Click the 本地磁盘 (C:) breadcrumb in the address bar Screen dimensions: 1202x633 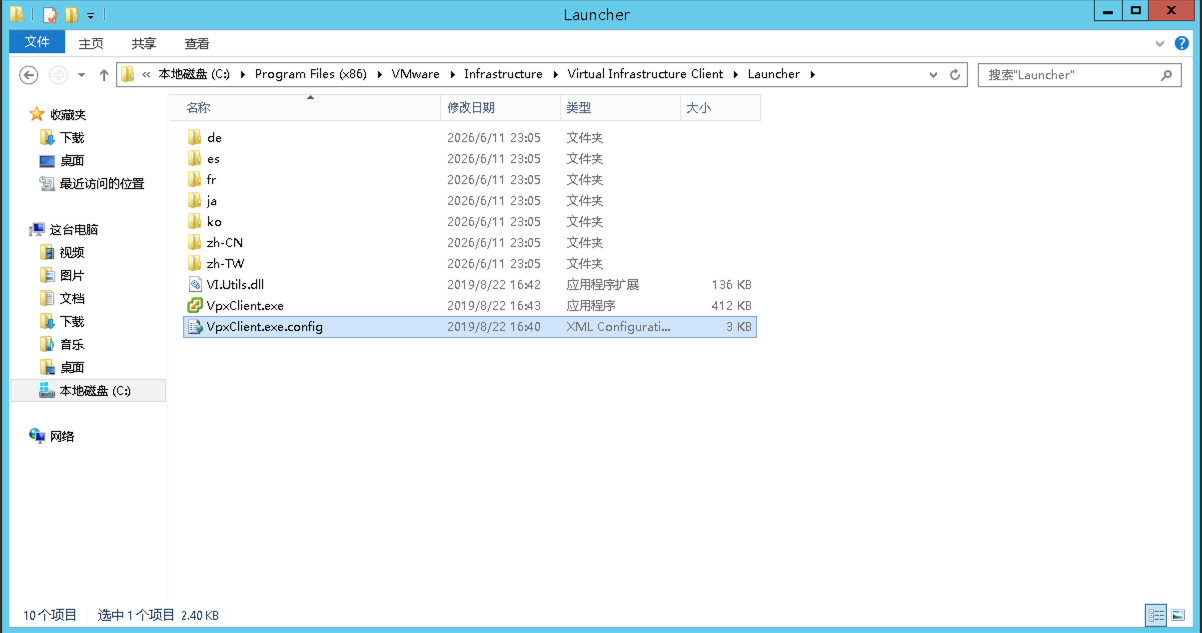point(194,74)
